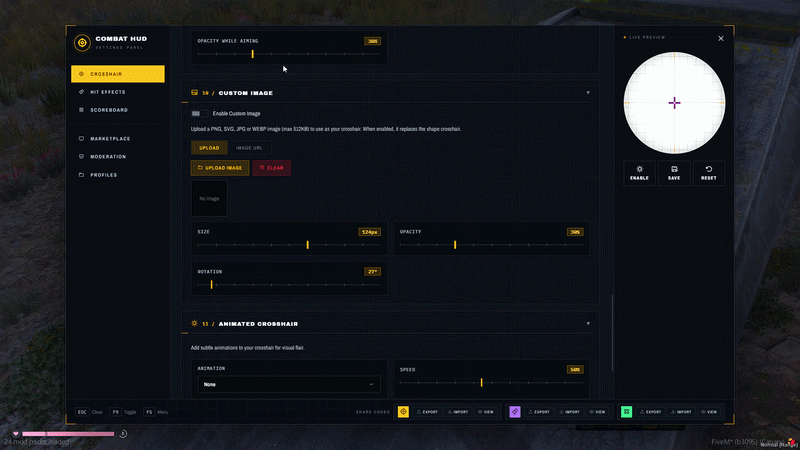
Task: Import a purple hit effects share code
Action: coord(569,412)
